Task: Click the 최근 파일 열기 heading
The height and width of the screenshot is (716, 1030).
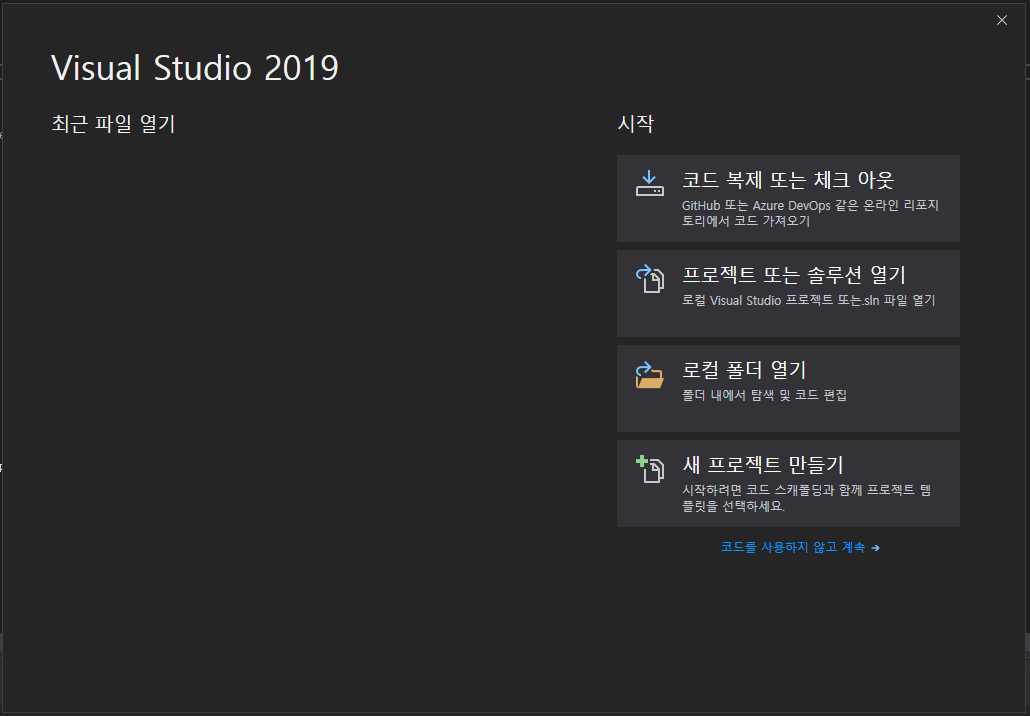Action: point(113,123)
